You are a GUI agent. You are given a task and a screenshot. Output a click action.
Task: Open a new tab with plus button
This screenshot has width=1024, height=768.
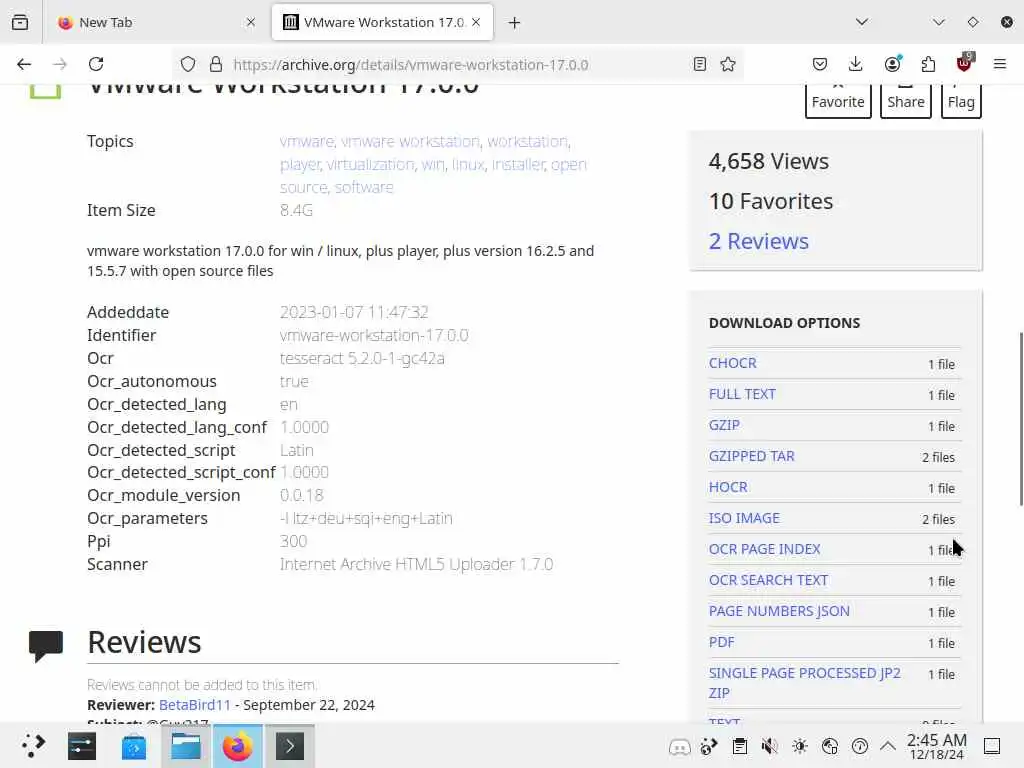coord(515,23)
